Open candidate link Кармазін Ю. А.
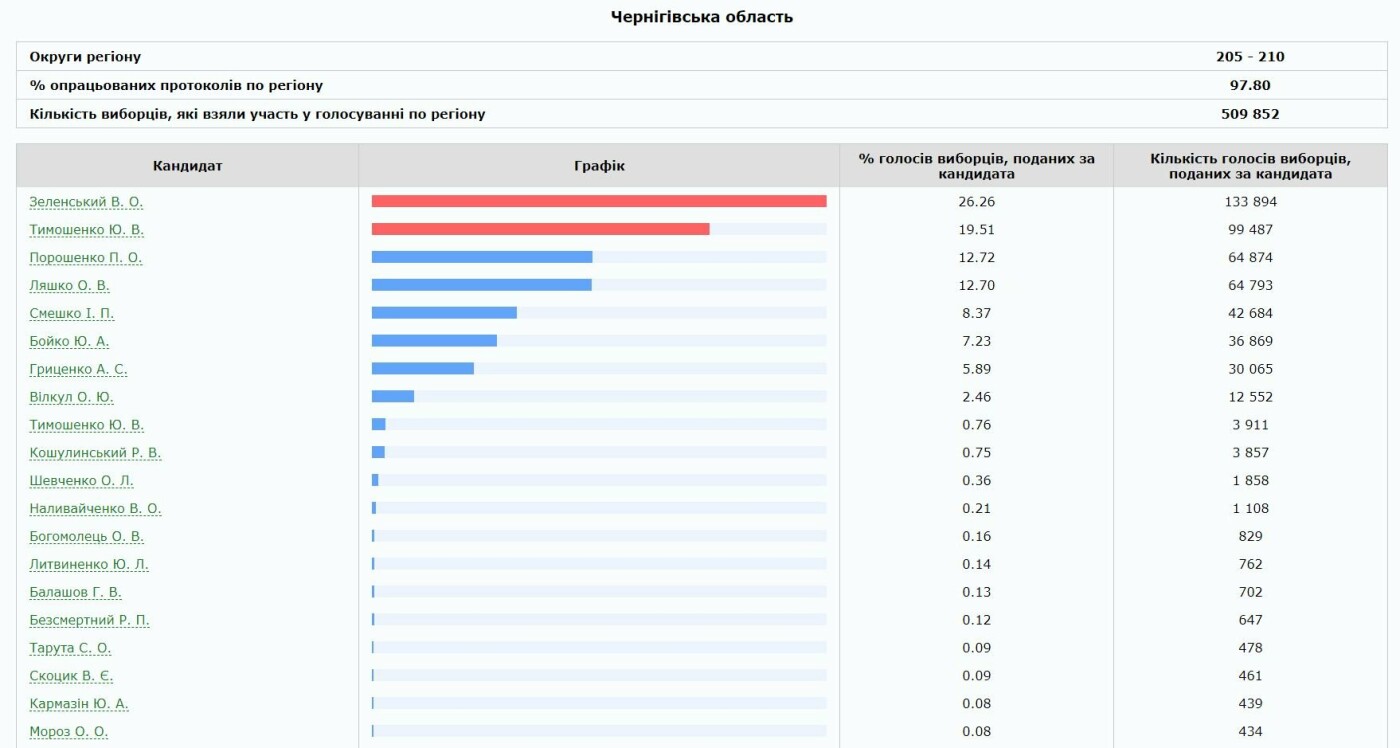1400x748 pixels. [79, 704]
